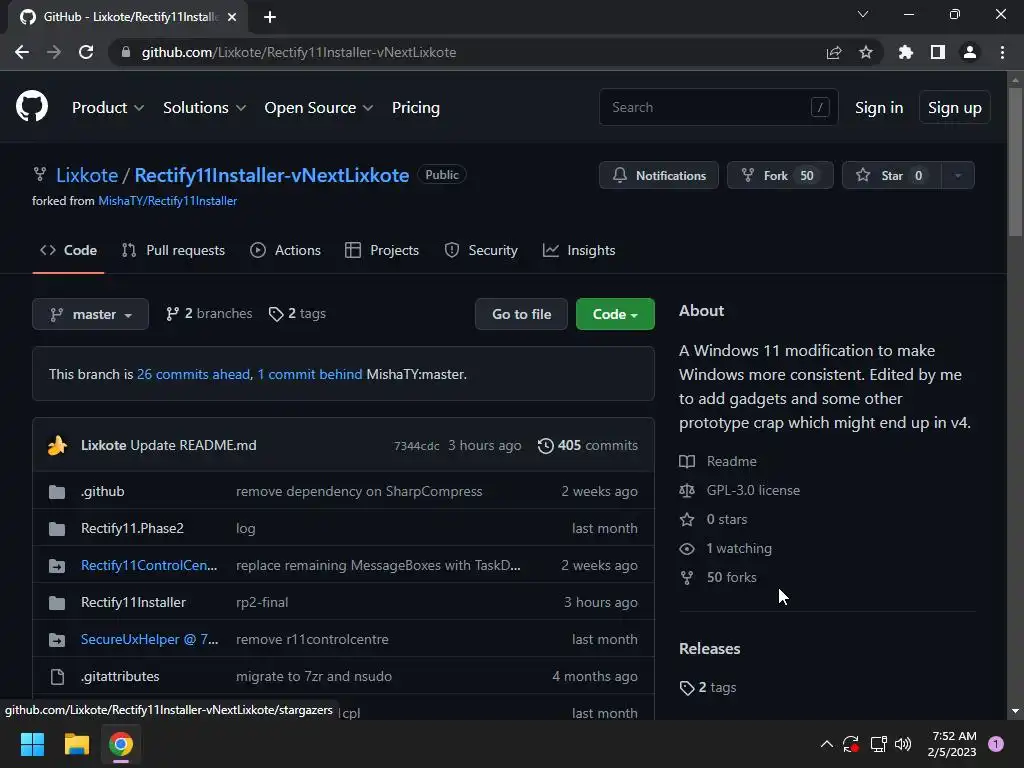1024x768 pixels.
Task: Click Sign in
Action: click(879, 108)
